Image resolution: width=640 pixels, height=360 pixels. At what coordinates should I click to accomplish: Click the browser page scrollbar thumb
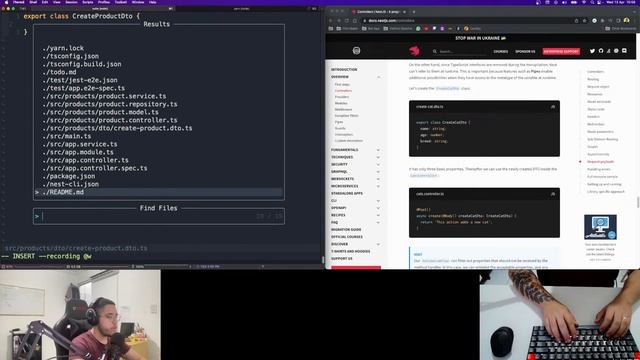(638, 202)
